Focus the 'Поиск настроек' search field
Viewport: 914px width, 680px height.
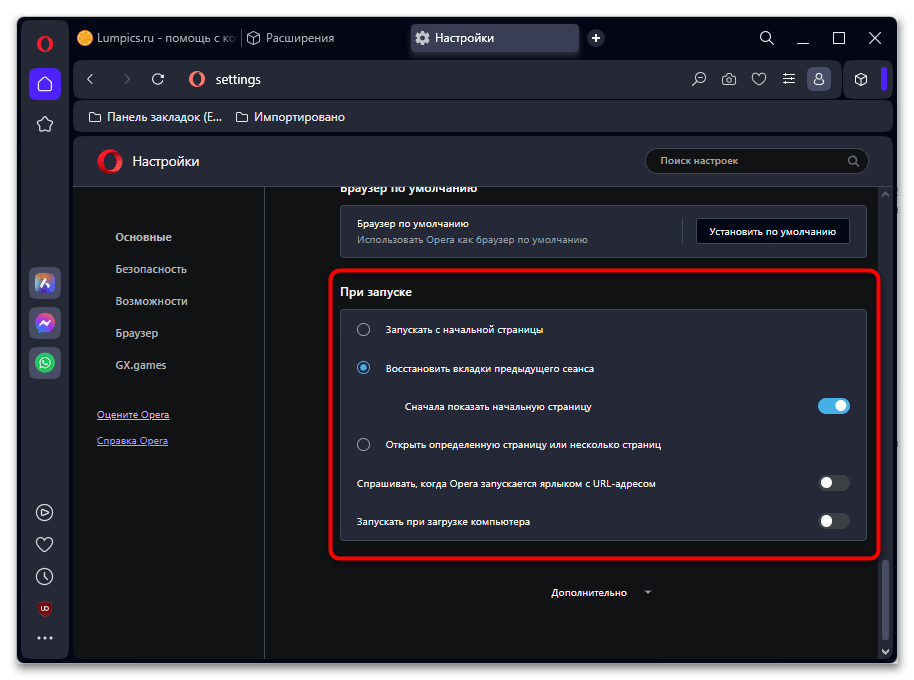(757, 161)
